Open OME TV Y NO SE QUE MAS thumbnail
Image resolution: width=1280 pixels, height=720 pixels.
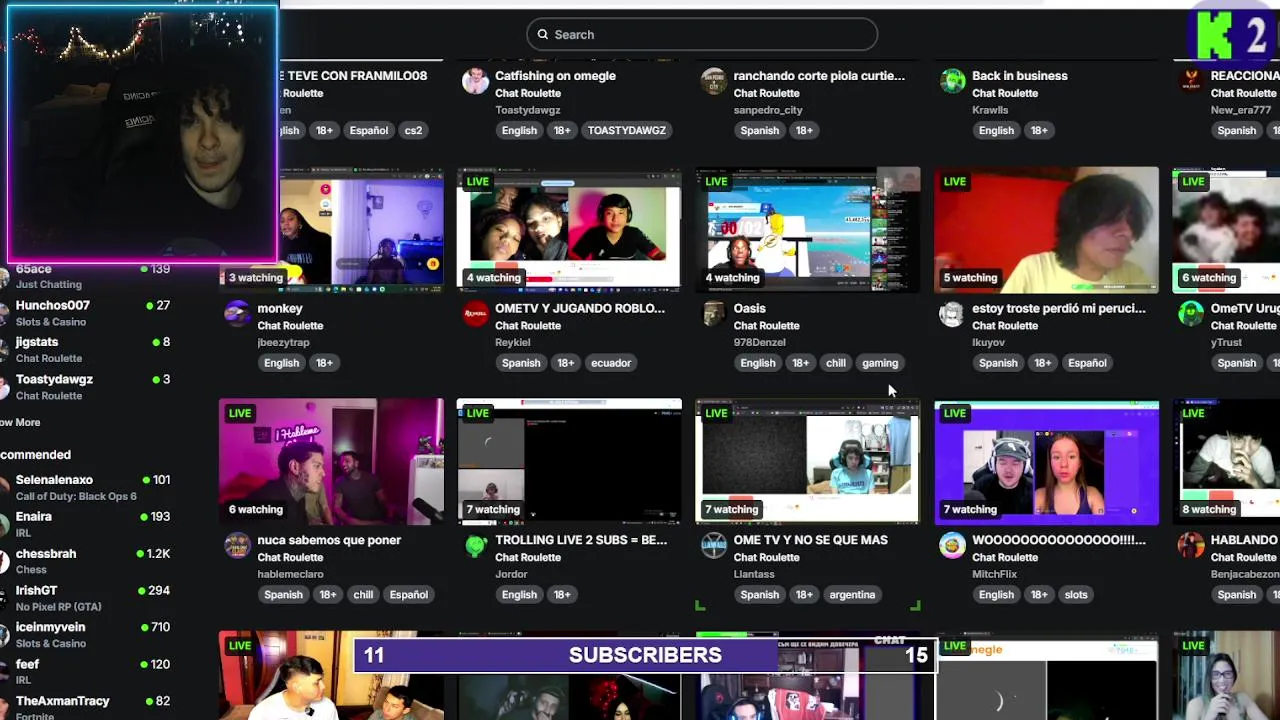point(807,461)
